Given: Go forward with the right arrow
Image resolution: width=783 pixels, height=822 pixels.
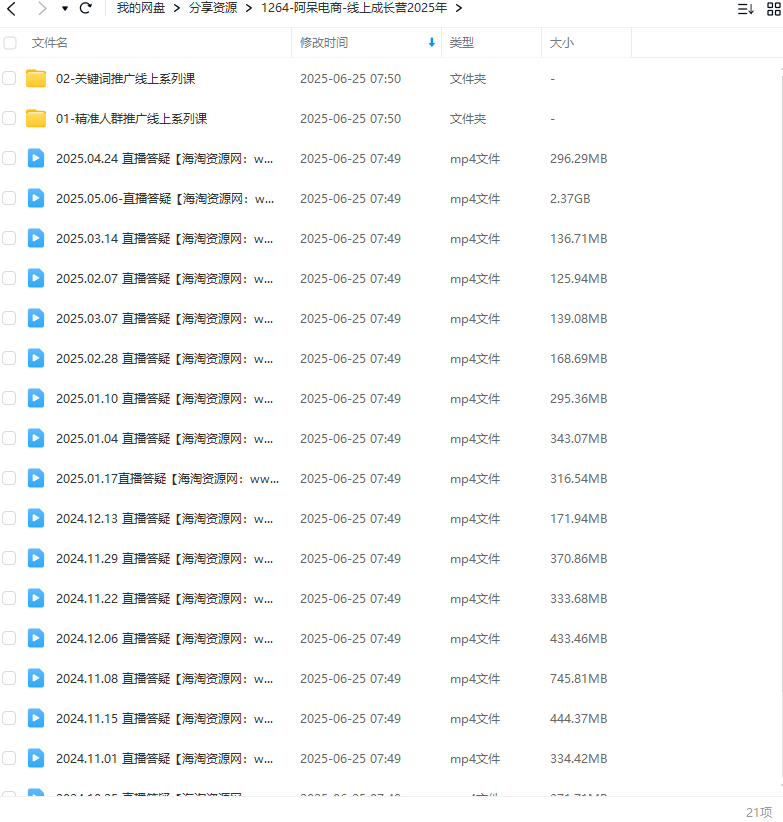Looking at the screenshot, I should (42, 8).
